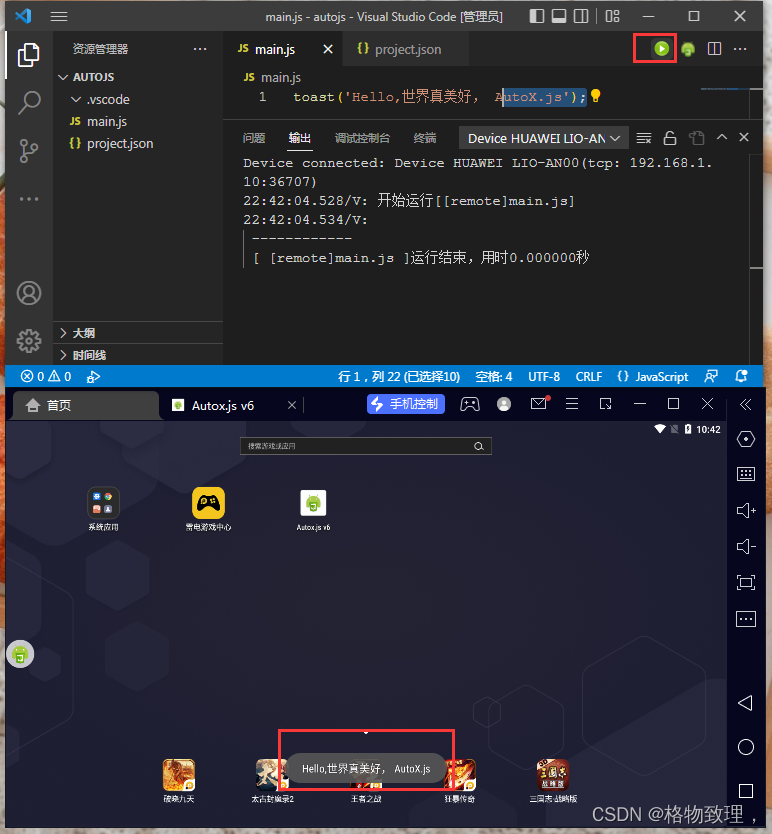Click 手机控制 button in emulator
Screen dimensions: 772x834
[405, 404]
